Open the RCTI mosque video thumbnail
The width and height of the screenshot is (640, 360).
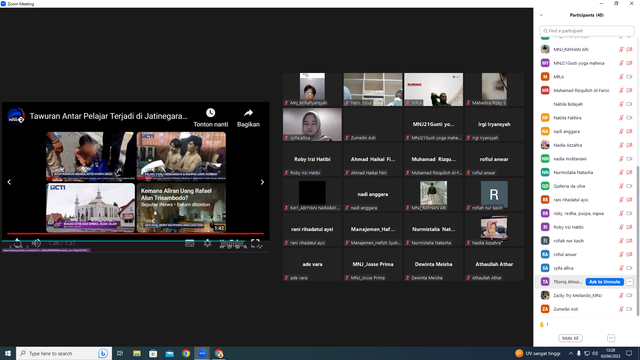[90, 207]
